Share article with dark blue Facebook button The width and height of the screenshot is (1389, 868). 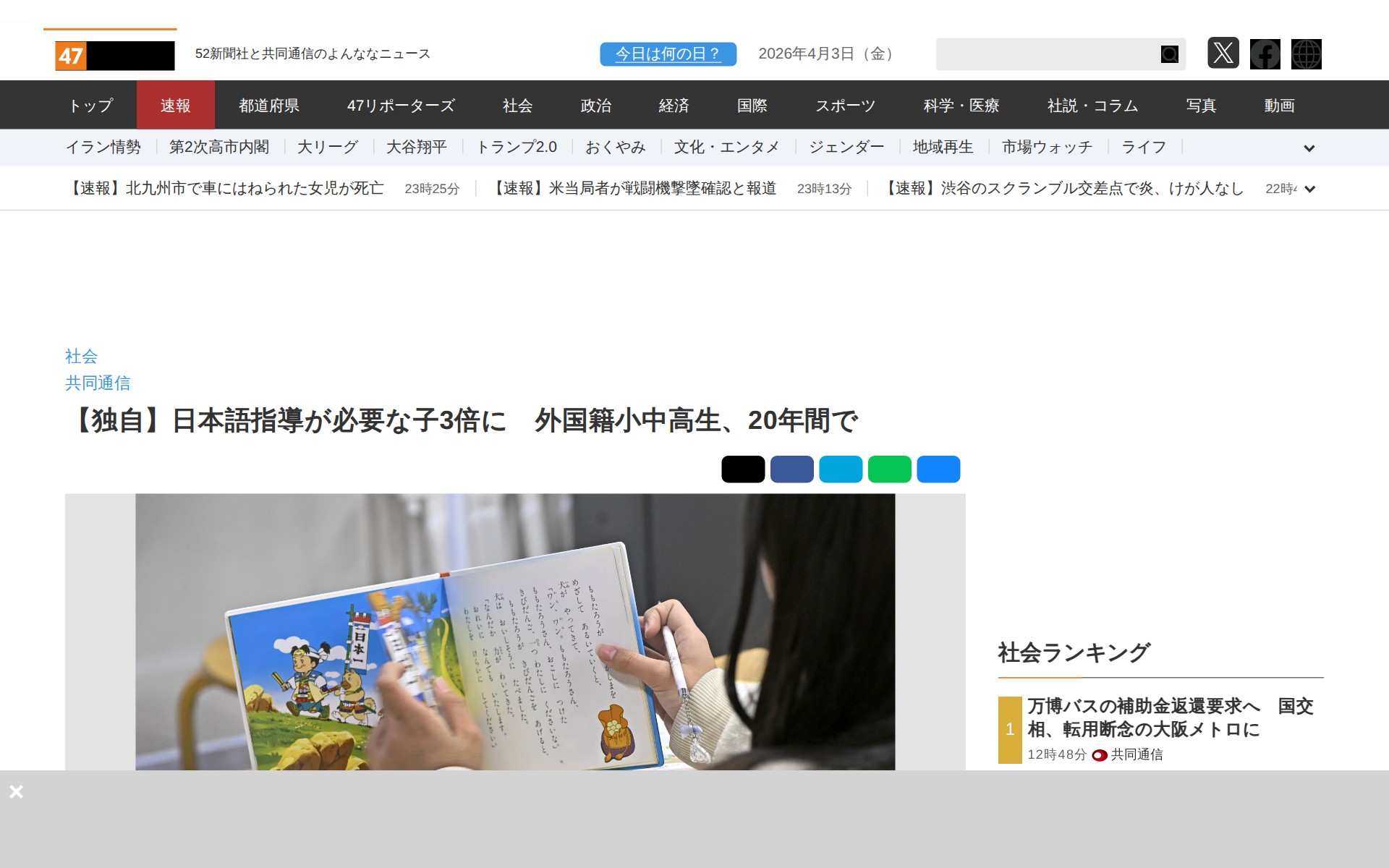(x=791, y=469)
